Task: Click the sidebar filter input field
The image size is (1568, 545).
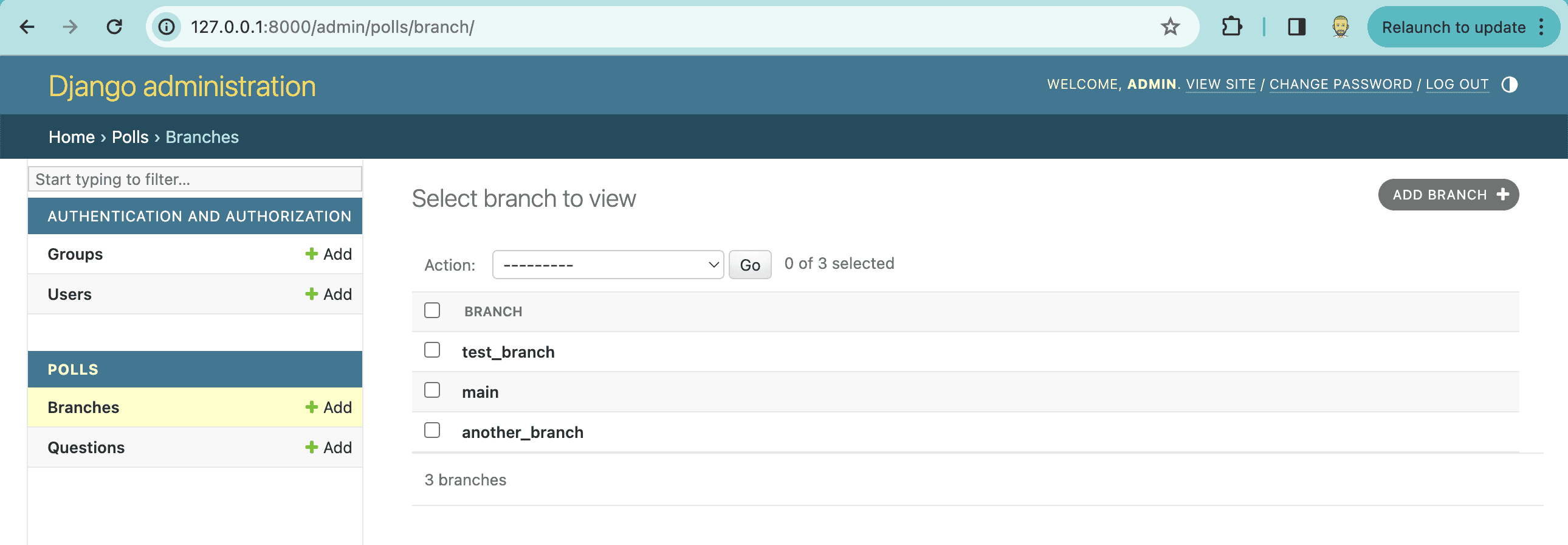Action: tap(194, 179)
